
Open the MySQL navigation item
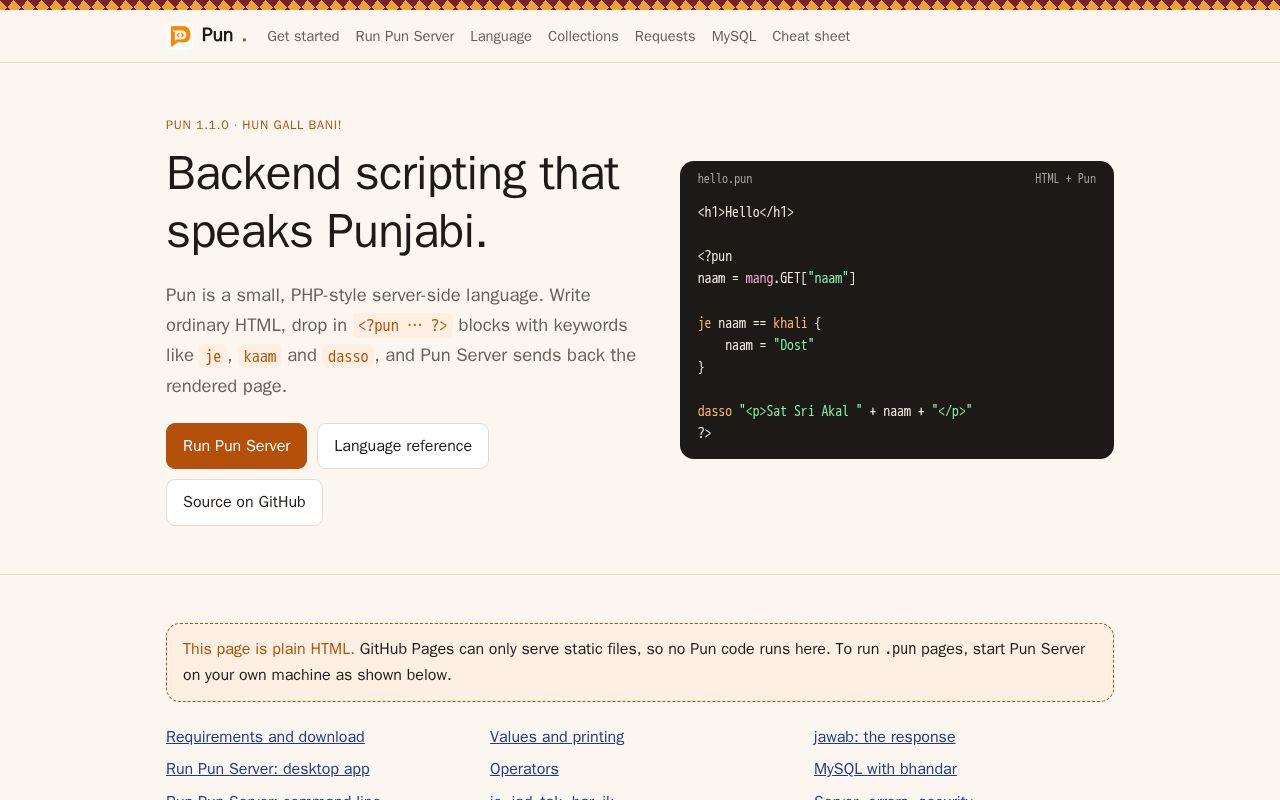point(734,36)
